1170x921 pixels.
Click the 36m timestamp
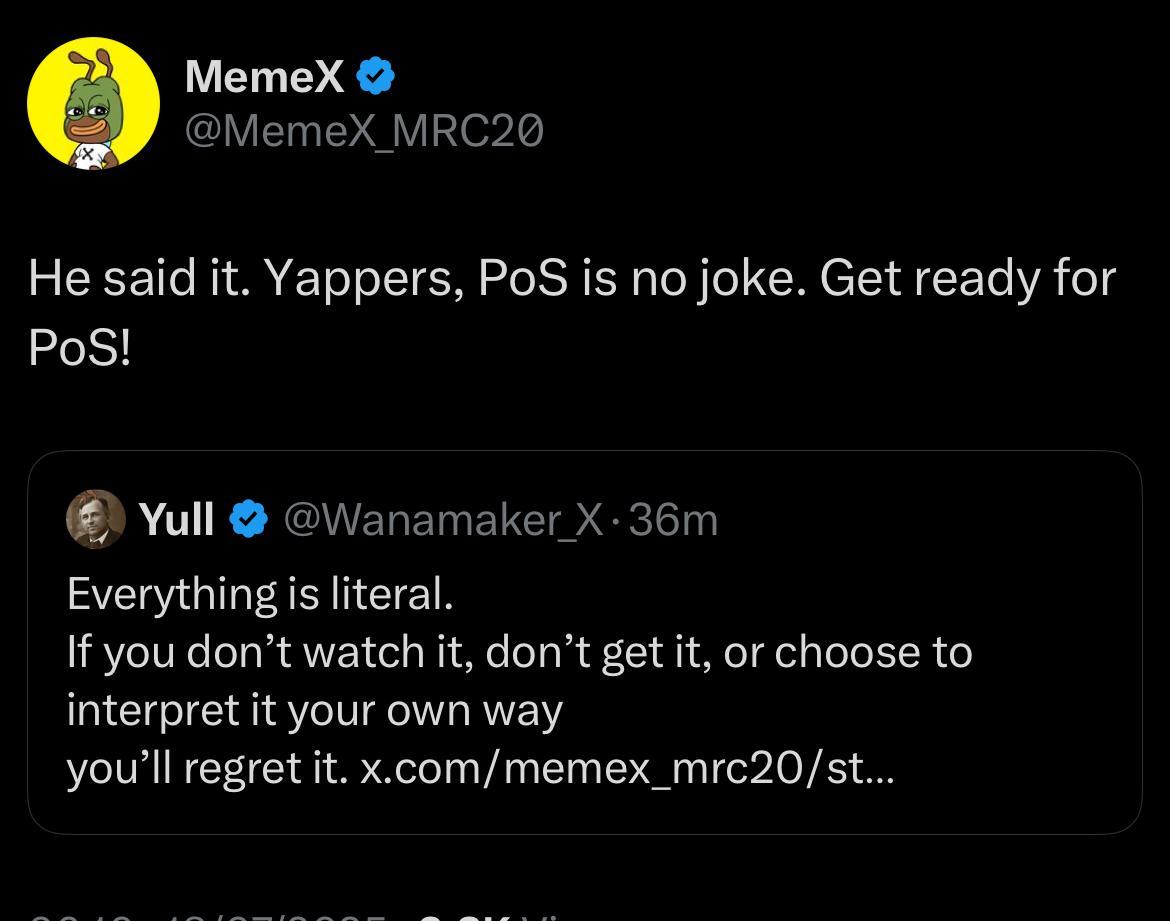tap(674, 520)
